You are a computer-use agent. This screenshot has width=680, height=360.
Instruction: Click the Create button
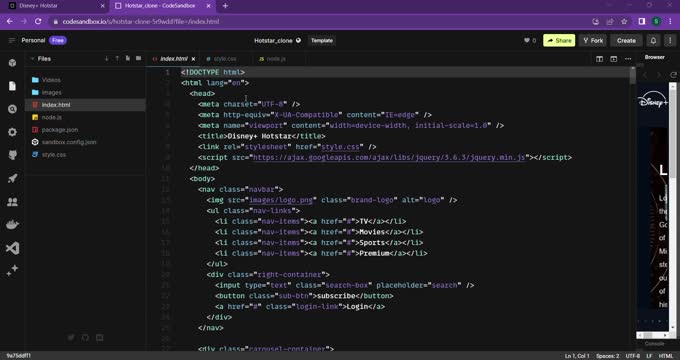[x=626, y=40]
